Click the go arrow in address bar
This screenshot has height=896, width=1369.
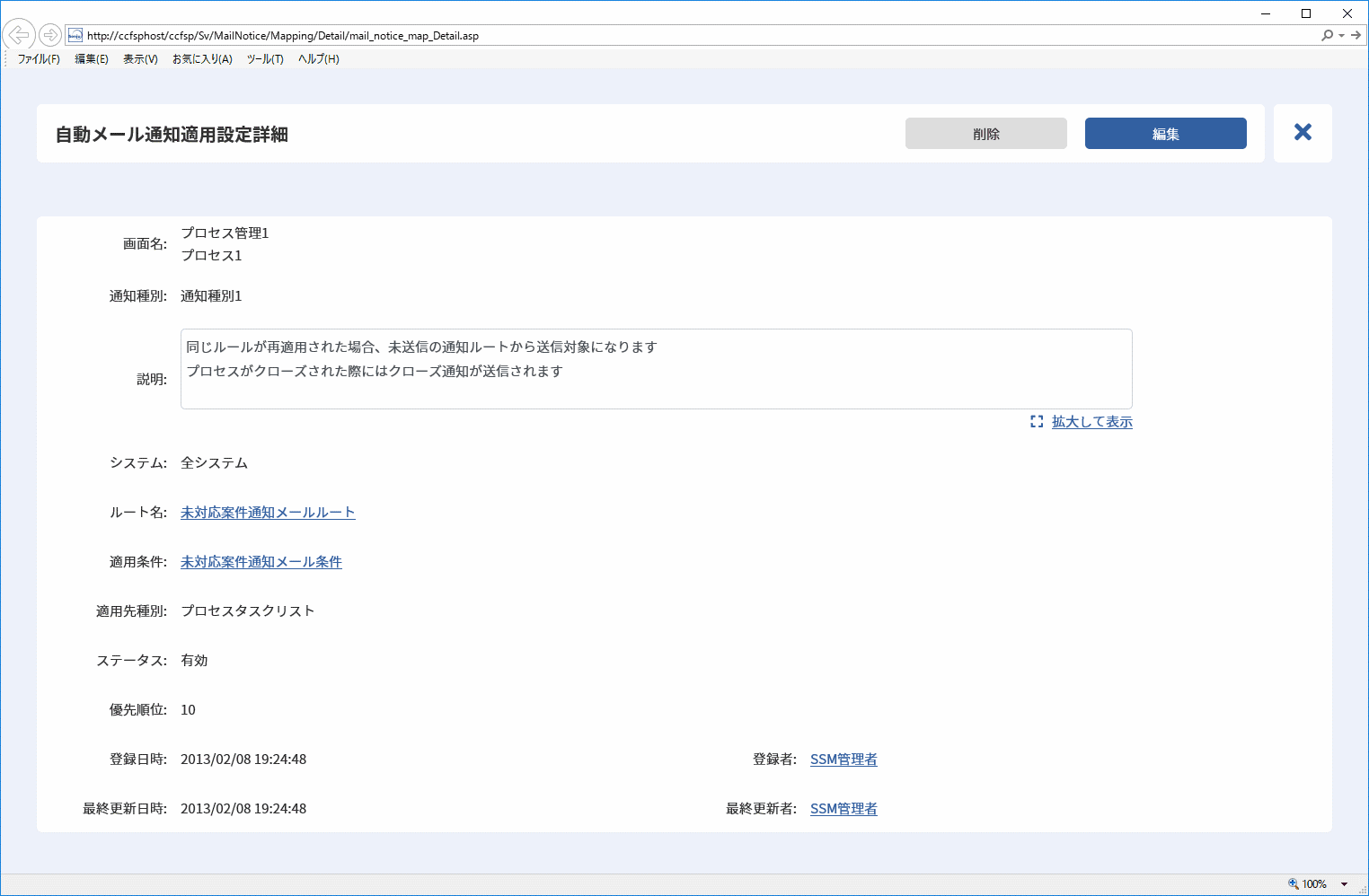[x=1356, y=35]
